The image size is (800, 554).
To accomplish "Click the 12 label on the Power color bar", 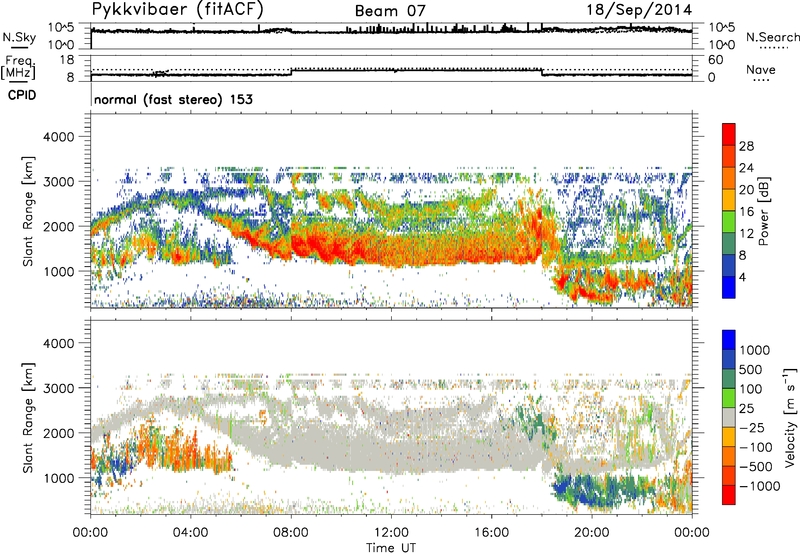I will [746, 234].
